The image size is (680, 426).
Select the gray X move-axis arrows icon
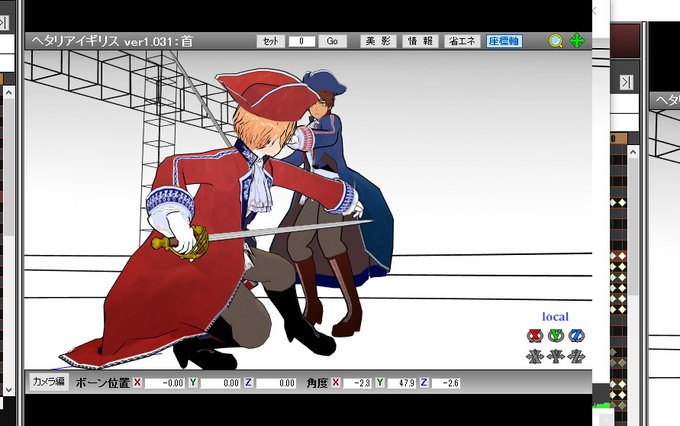point(535,357)
